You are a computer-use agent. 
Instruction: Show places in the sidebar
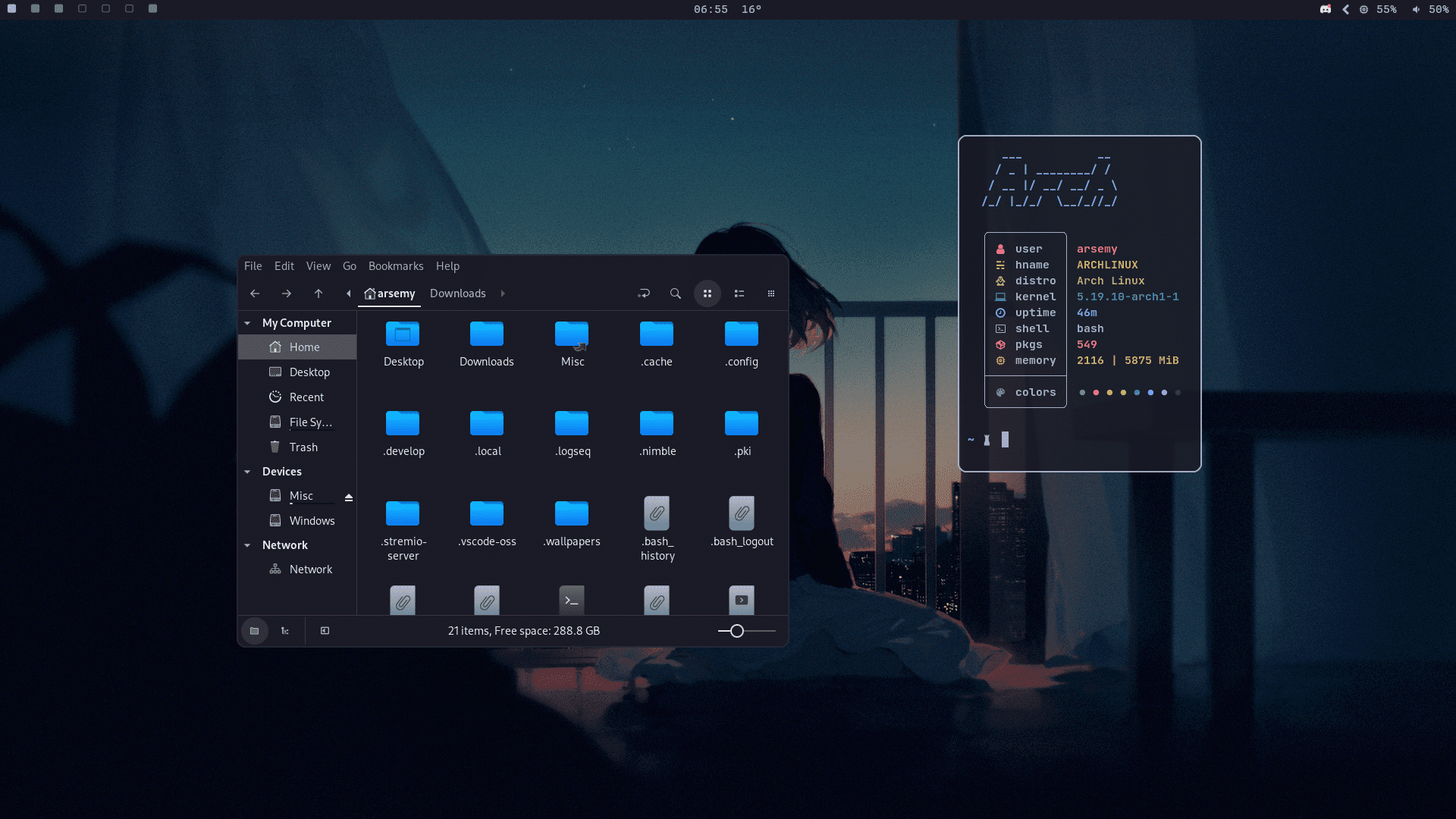pos(255,631)
